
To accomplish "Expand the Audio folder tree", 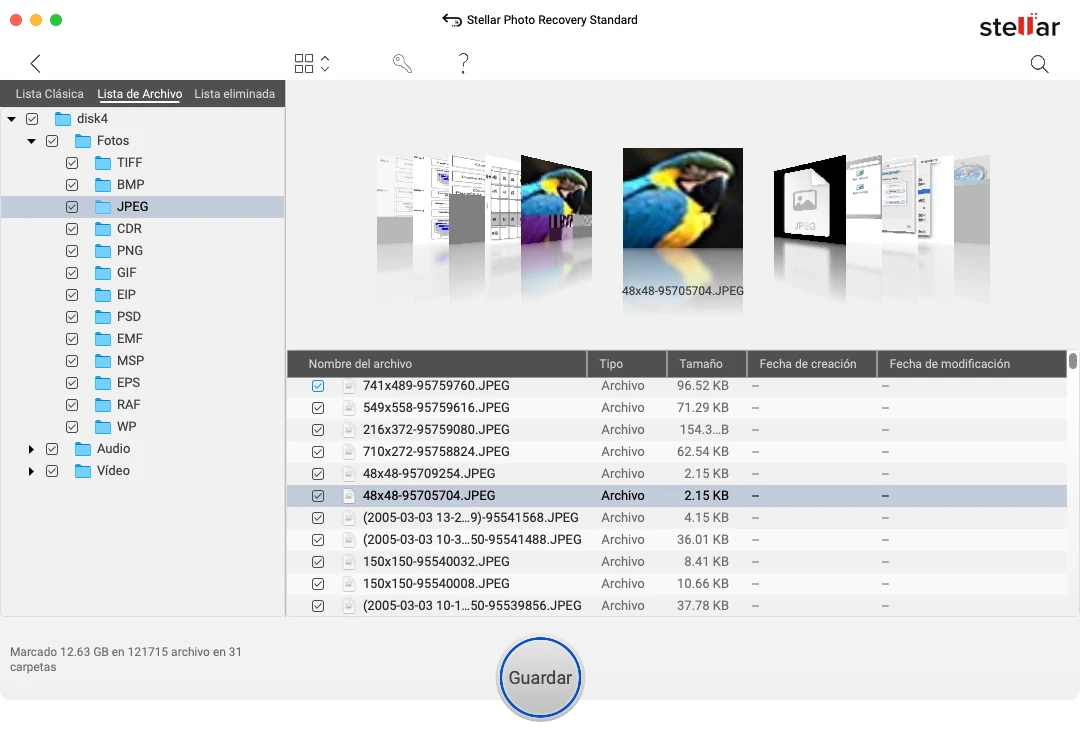I will coord(31,449).
